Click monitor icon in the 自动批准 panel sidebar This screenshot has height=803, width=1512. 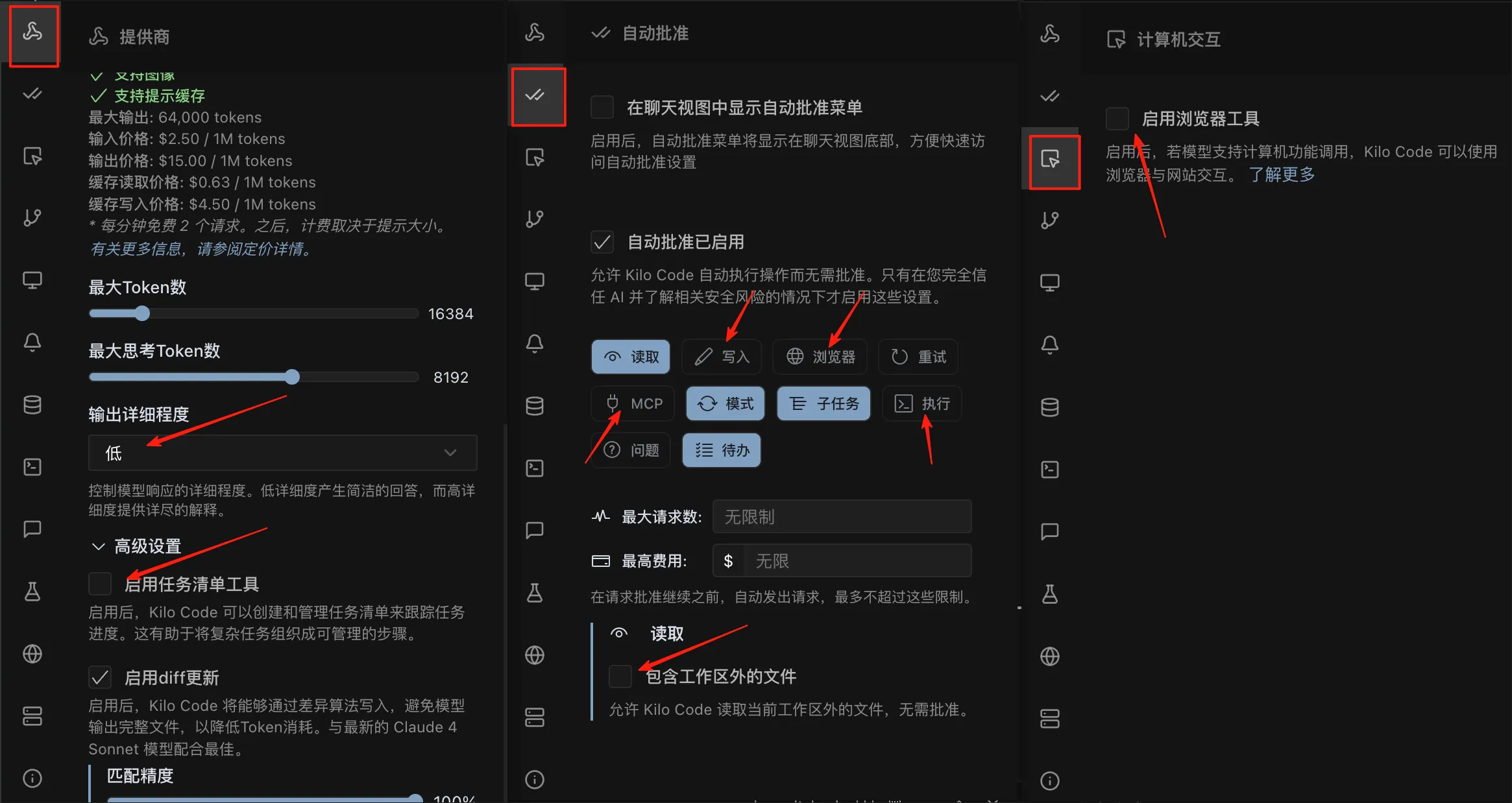[x=535, y=282]
